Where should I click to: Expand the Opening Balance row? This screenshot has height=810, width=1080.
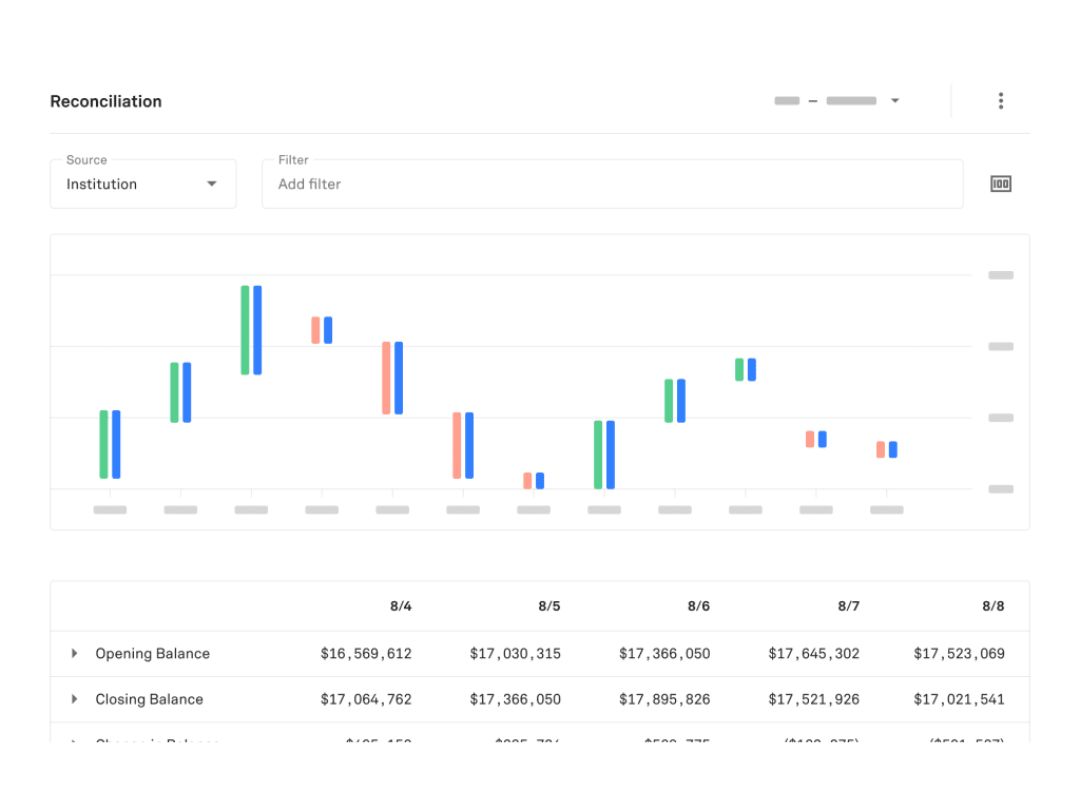tap(74, 653)
